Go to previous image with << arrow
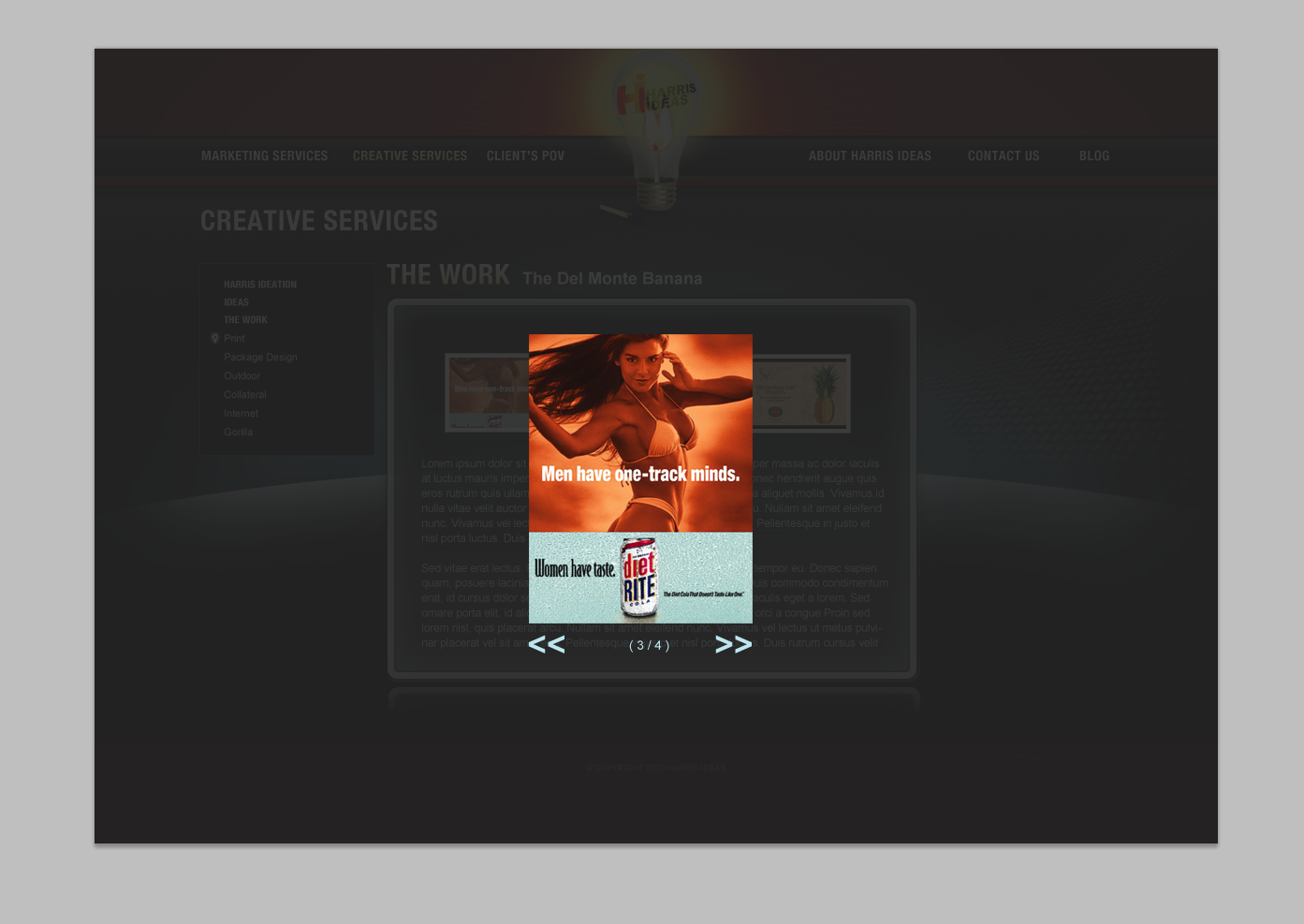 (x=547, y=644)
